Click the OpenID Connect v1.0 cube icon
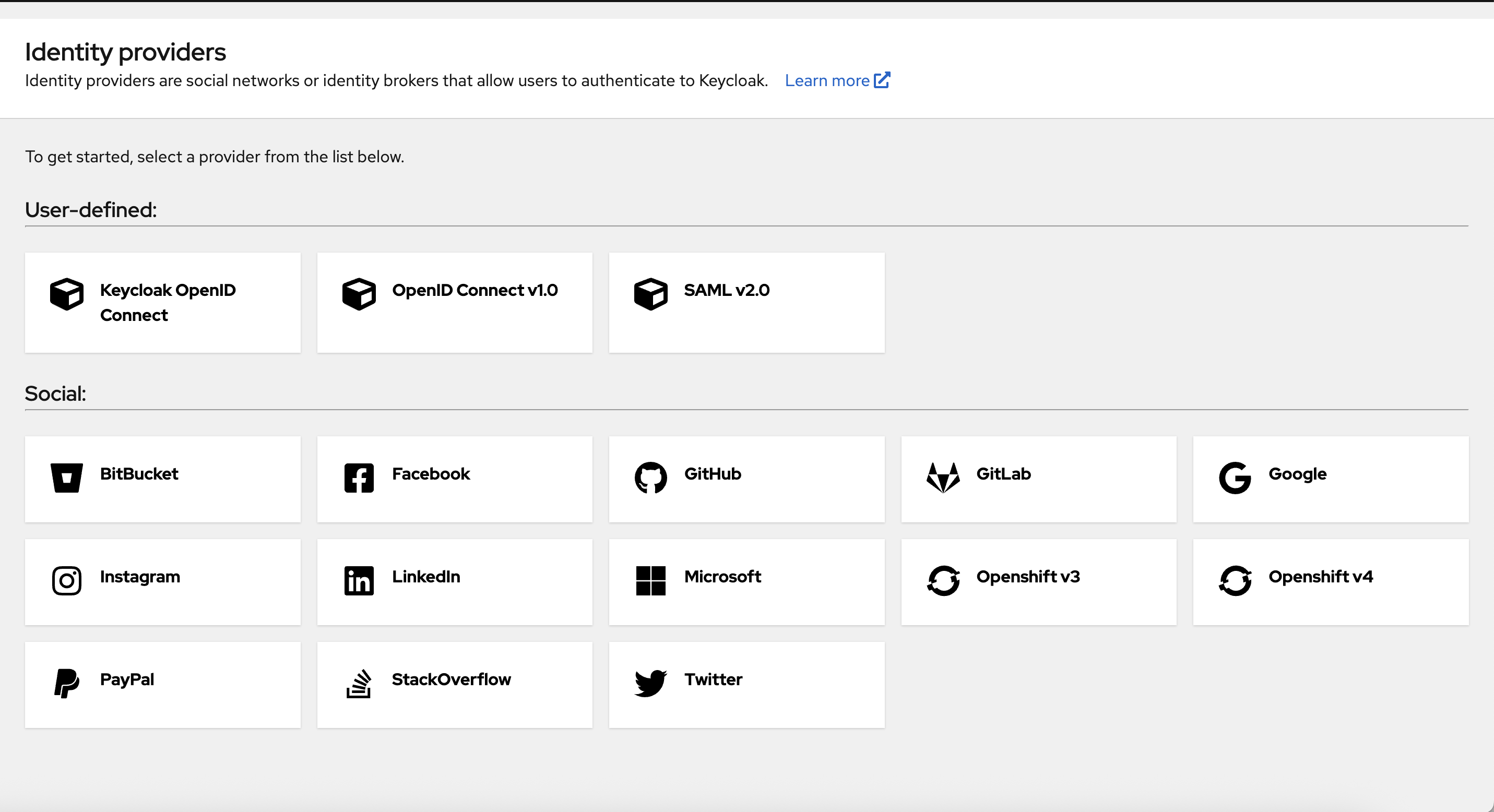 tap(359, 294)
